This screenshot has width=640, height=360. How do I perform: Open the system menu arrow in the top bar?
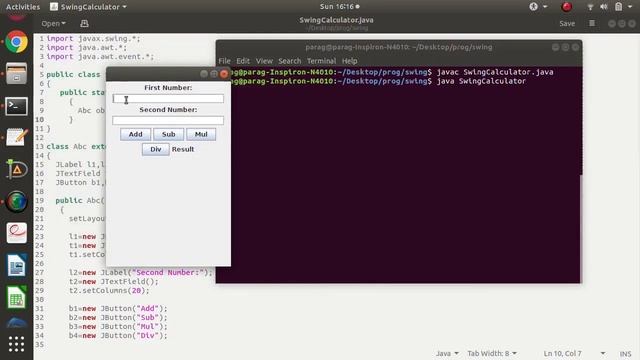(x=630, y=7)
